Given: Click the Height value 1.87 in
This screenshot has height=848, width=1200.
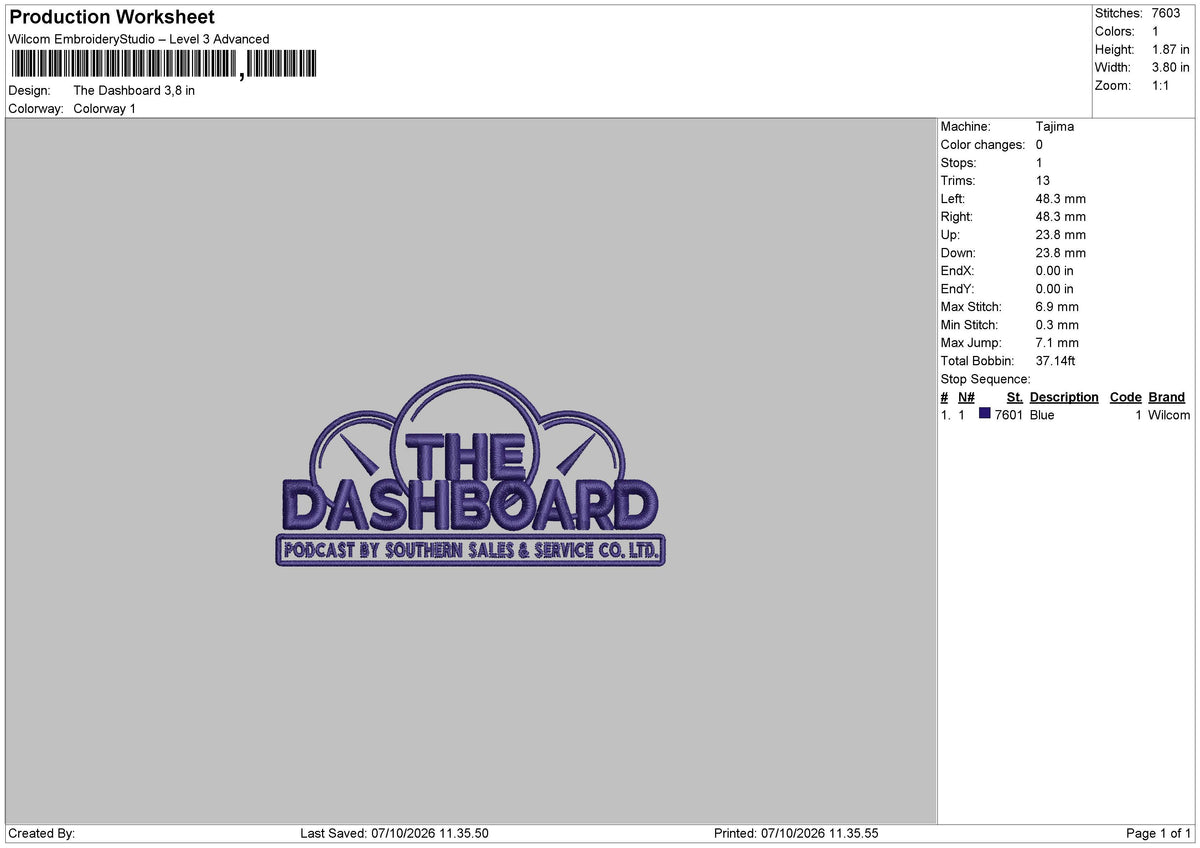Looking at the screenshot, I should tap(1171, 49).
